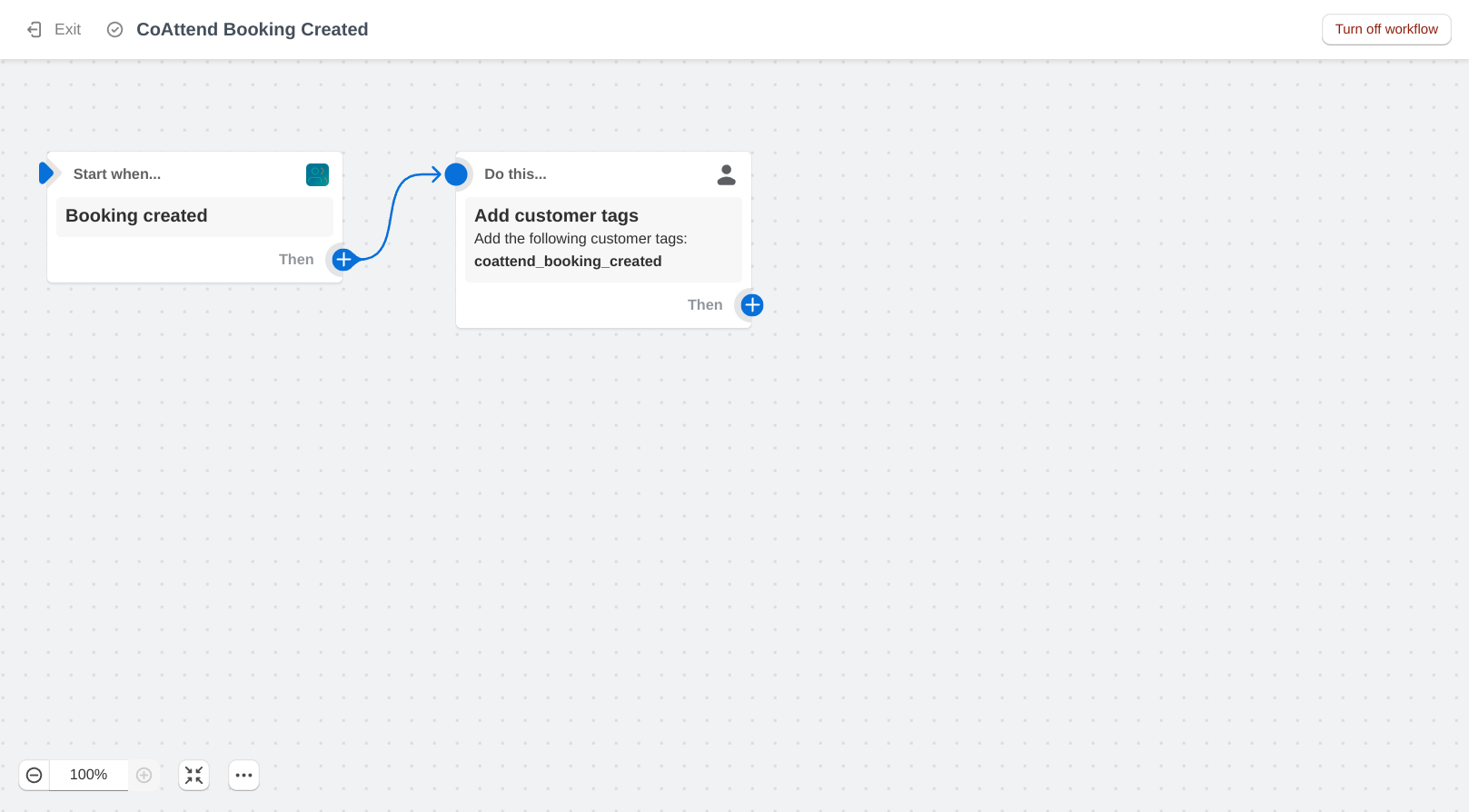Open the Add customer tags action

point(556,216)
